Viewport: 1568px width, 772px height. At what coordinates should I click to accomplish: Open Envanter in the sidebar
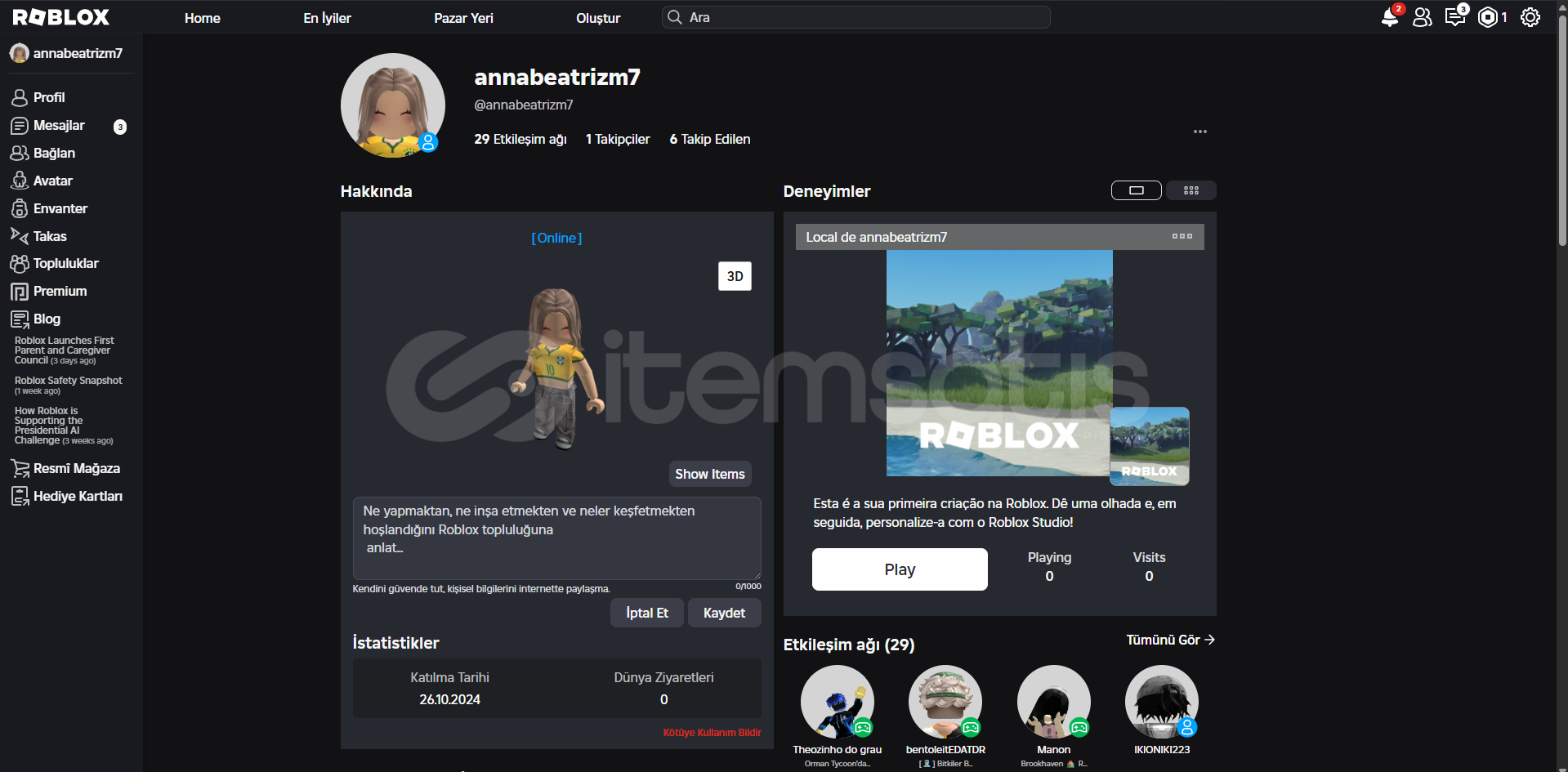pyautogui.click(x=60, y=208)
